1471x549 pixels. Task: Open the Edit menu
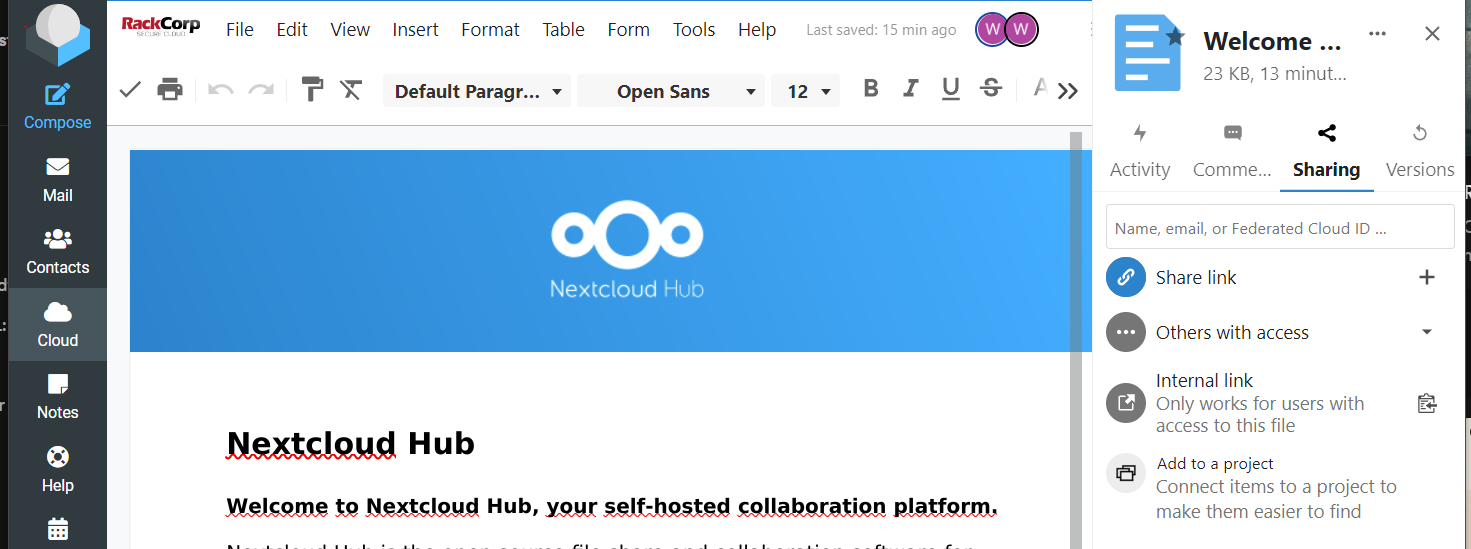coord(292,30)
